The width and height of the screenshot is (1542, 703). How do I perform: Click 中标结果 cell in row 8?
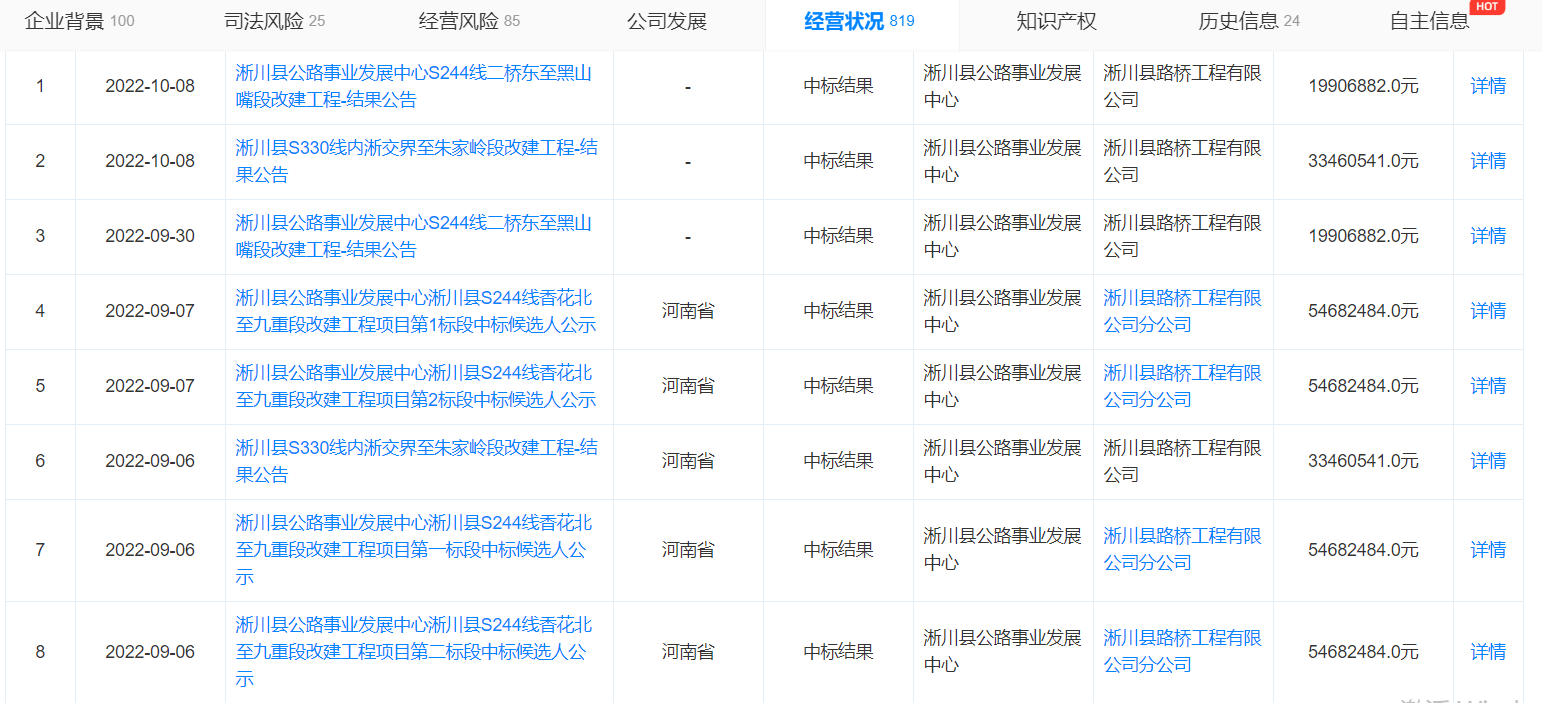click(838, 652)
